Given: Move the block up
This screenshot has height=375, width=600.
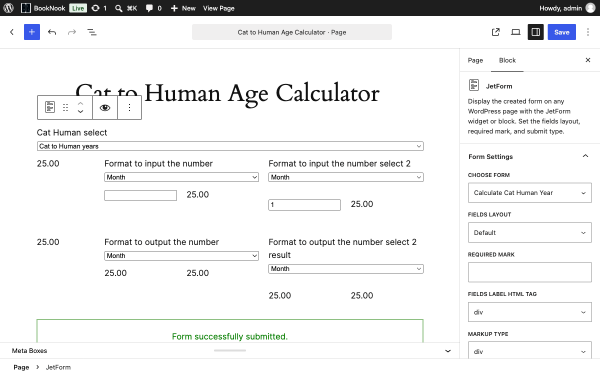Looking at the screenshot, I should pyautogui.click(x=80, y=103).
